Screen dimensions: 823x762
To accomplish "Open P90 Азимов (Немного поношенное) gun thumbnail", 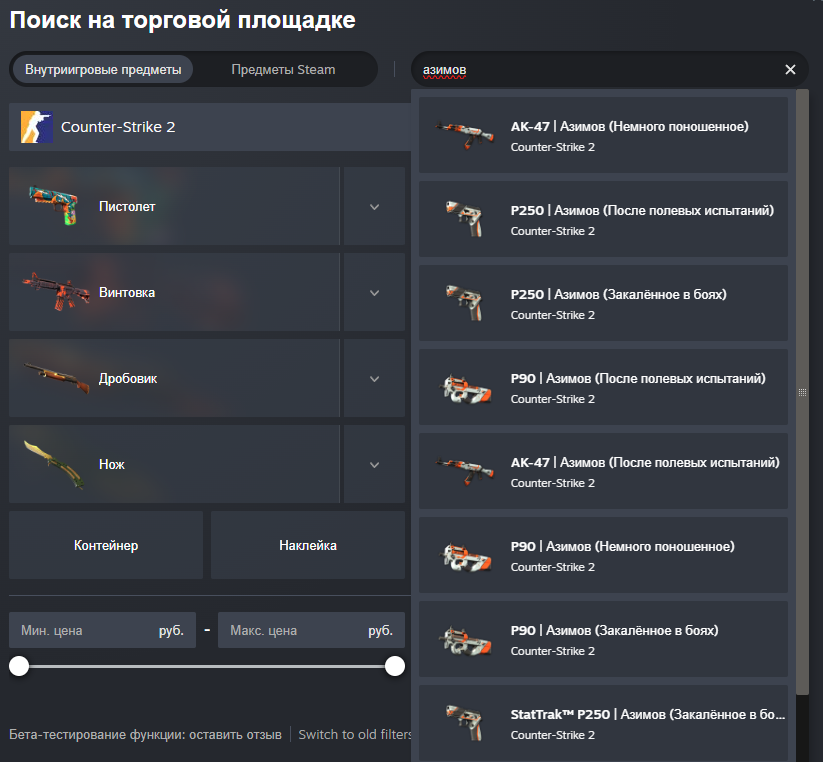I will pyautogui.click(x=465, y=556).
